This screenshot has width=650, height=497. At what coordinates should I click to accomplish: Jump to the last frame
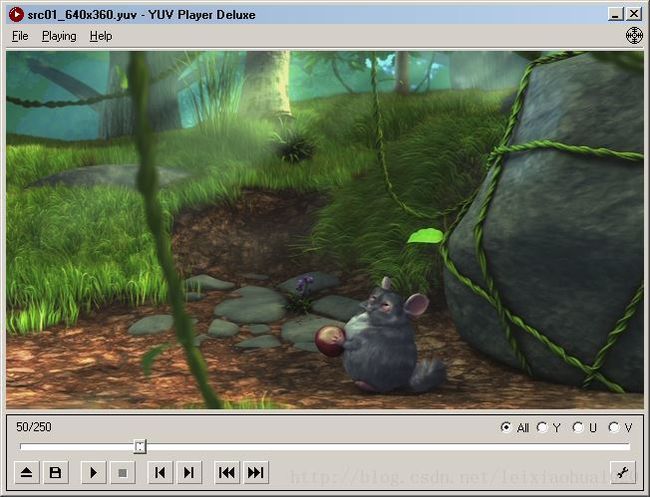pyautogui.click(x=255, y=472)
